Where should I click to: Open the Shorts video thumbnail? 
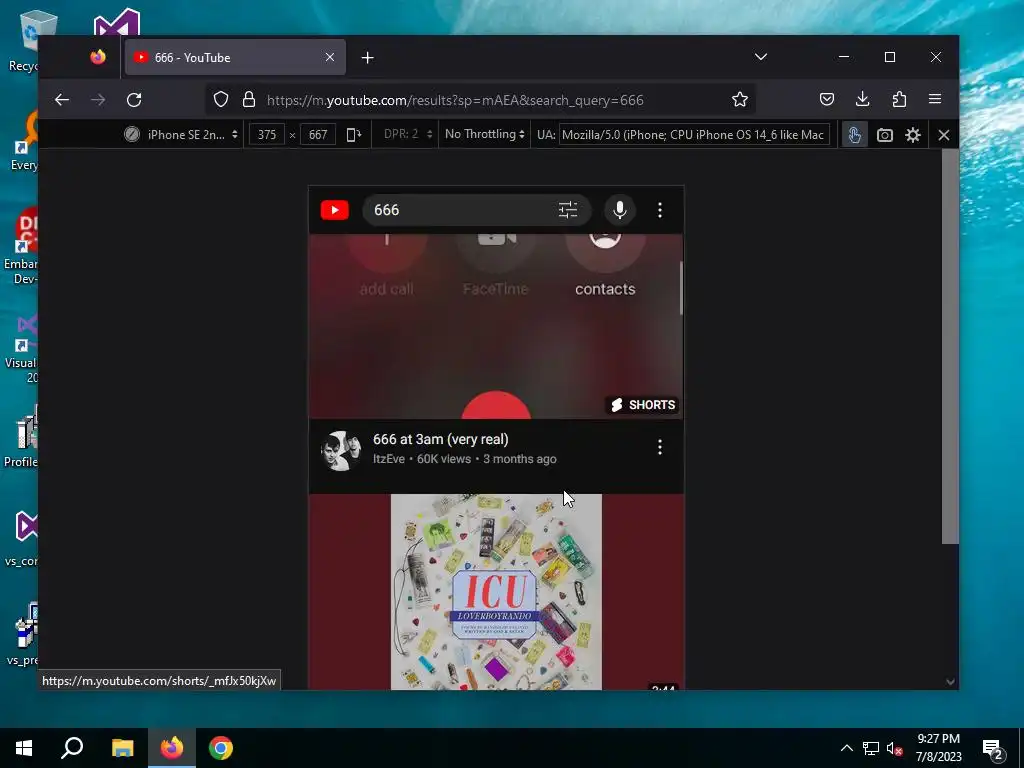tap(496, 327)
